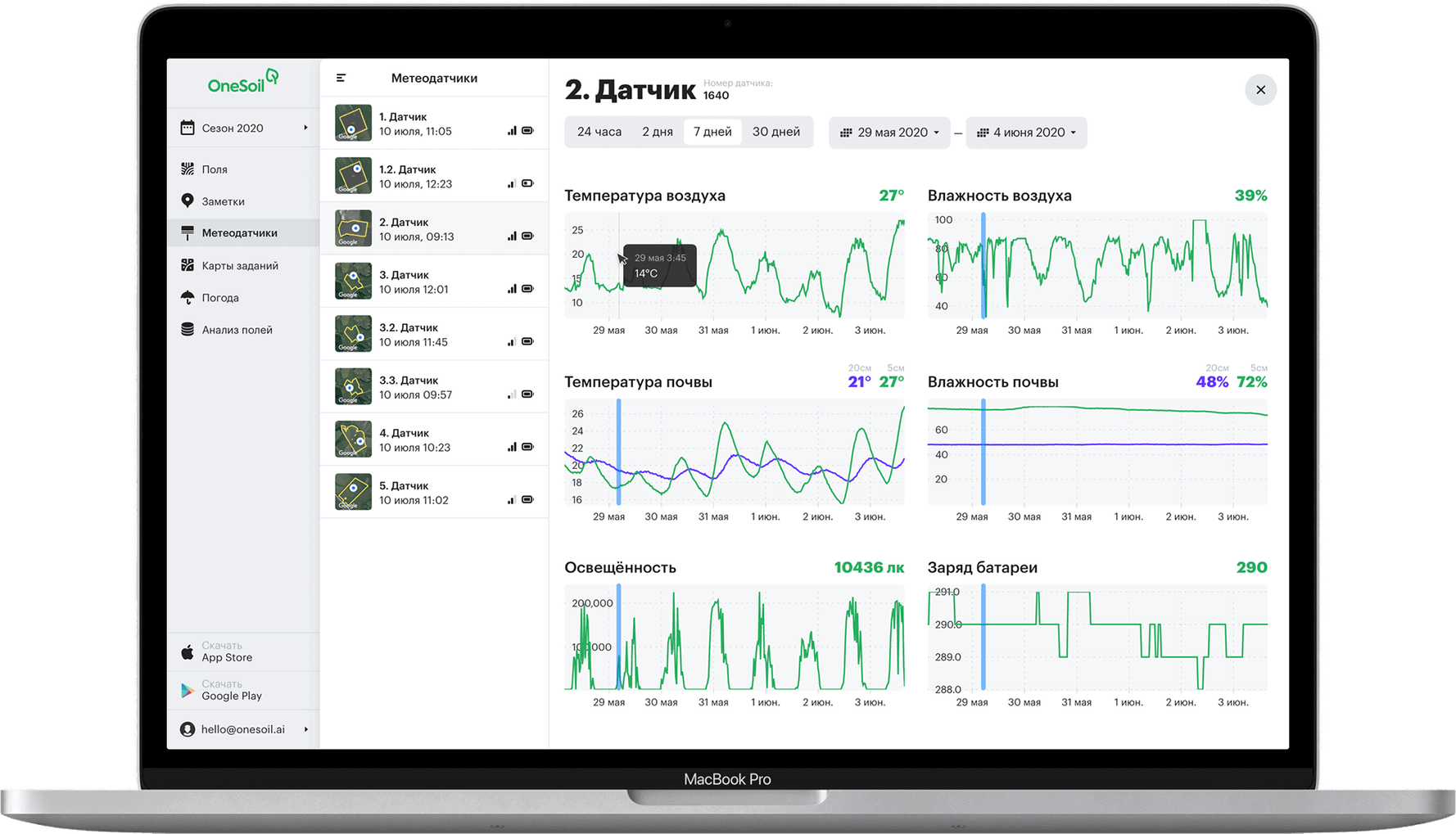Viewport: 1456px width, 834px height.
Task: Click the Карты заданий icon
Action: 188,265
